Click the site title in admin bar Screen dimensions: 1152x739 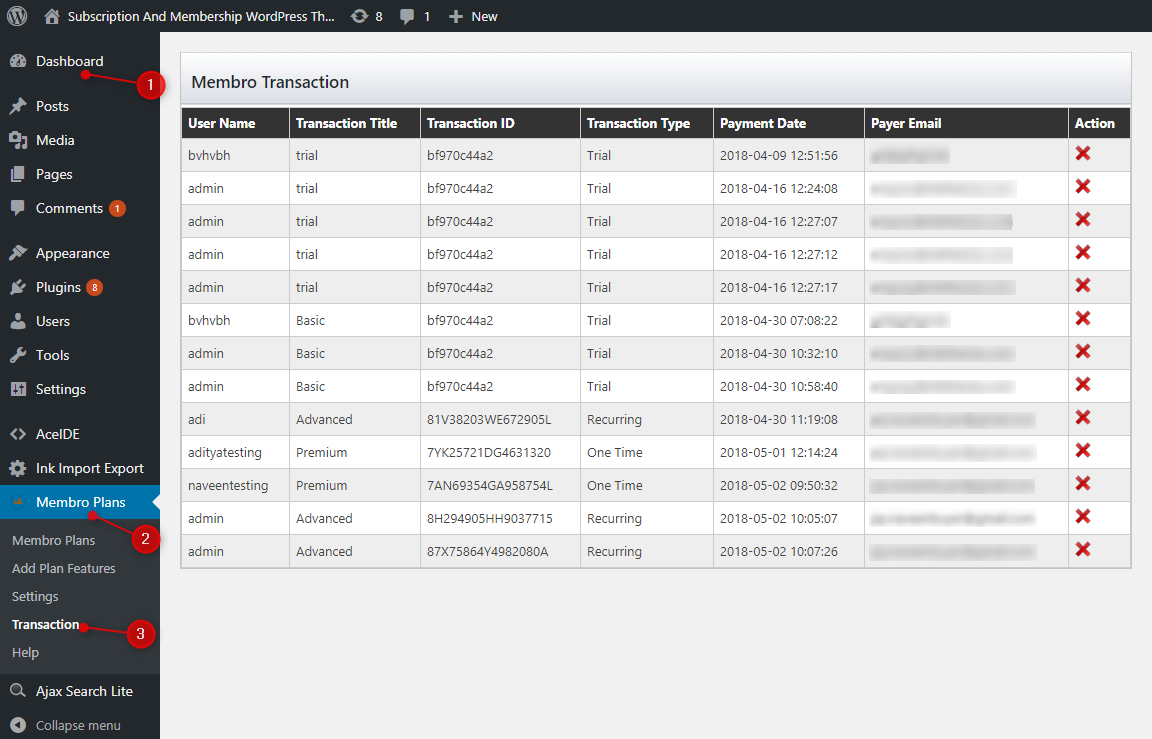click(201, 16)
